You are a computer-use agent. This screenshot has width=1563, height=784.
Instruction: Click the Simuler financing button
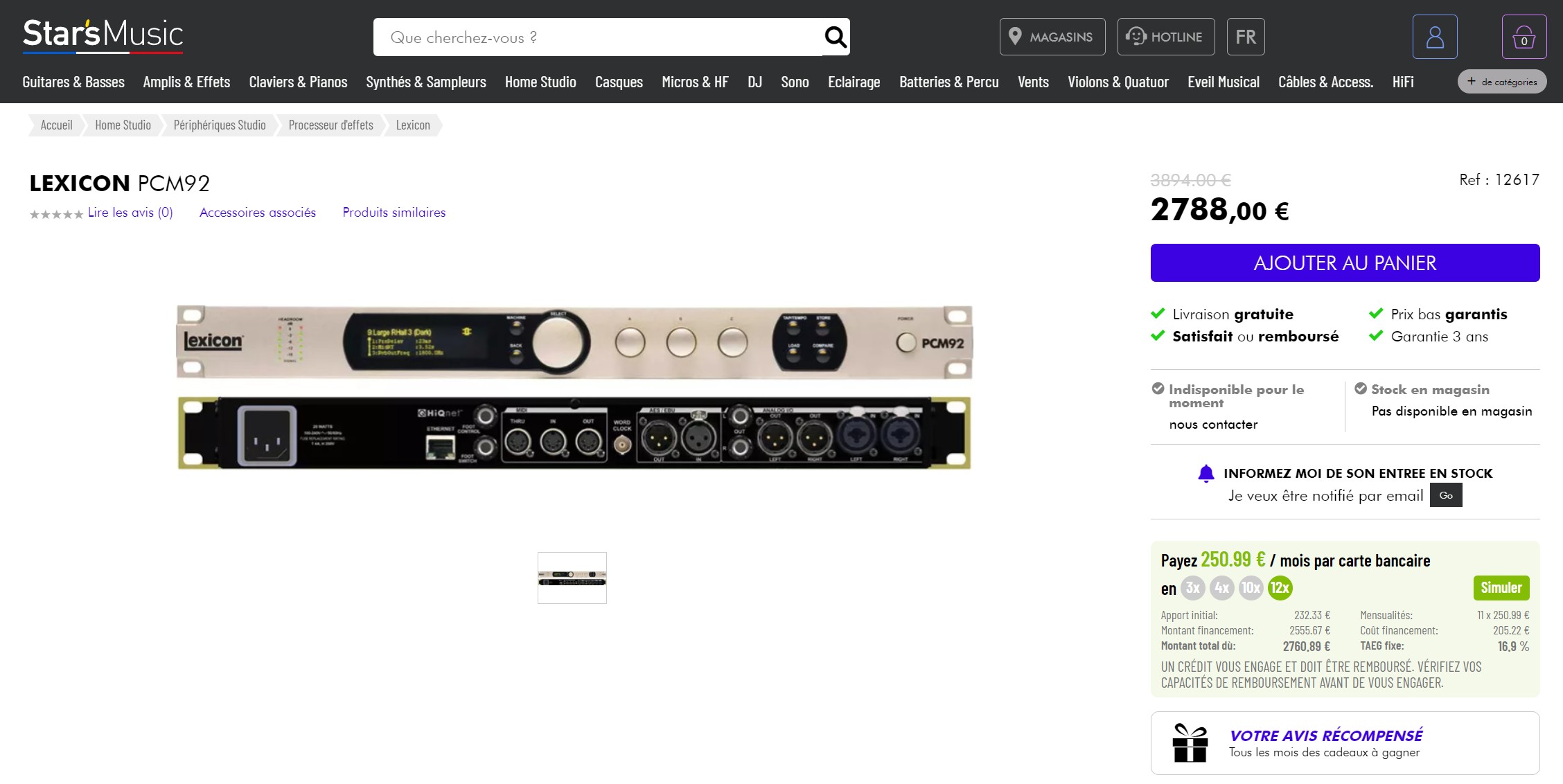(x=1501, y=587)
